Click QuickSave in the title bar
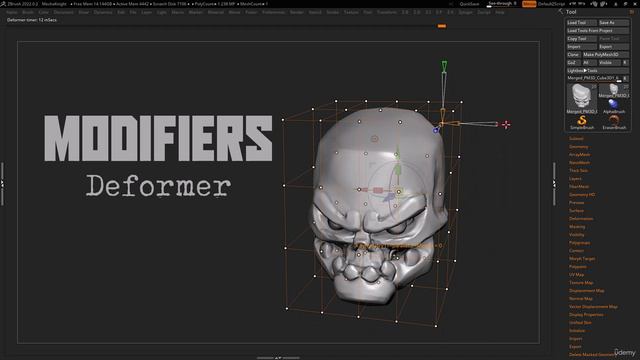 (469, 4)
